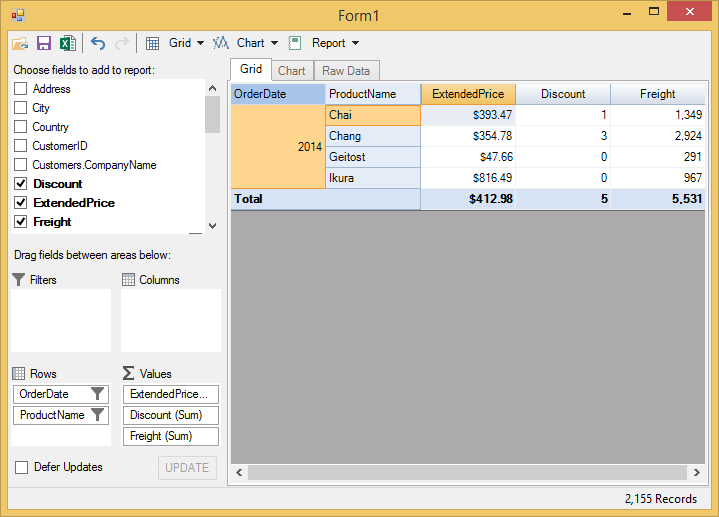
Task: Click the field list scroll down arrow
Action: 212,226
